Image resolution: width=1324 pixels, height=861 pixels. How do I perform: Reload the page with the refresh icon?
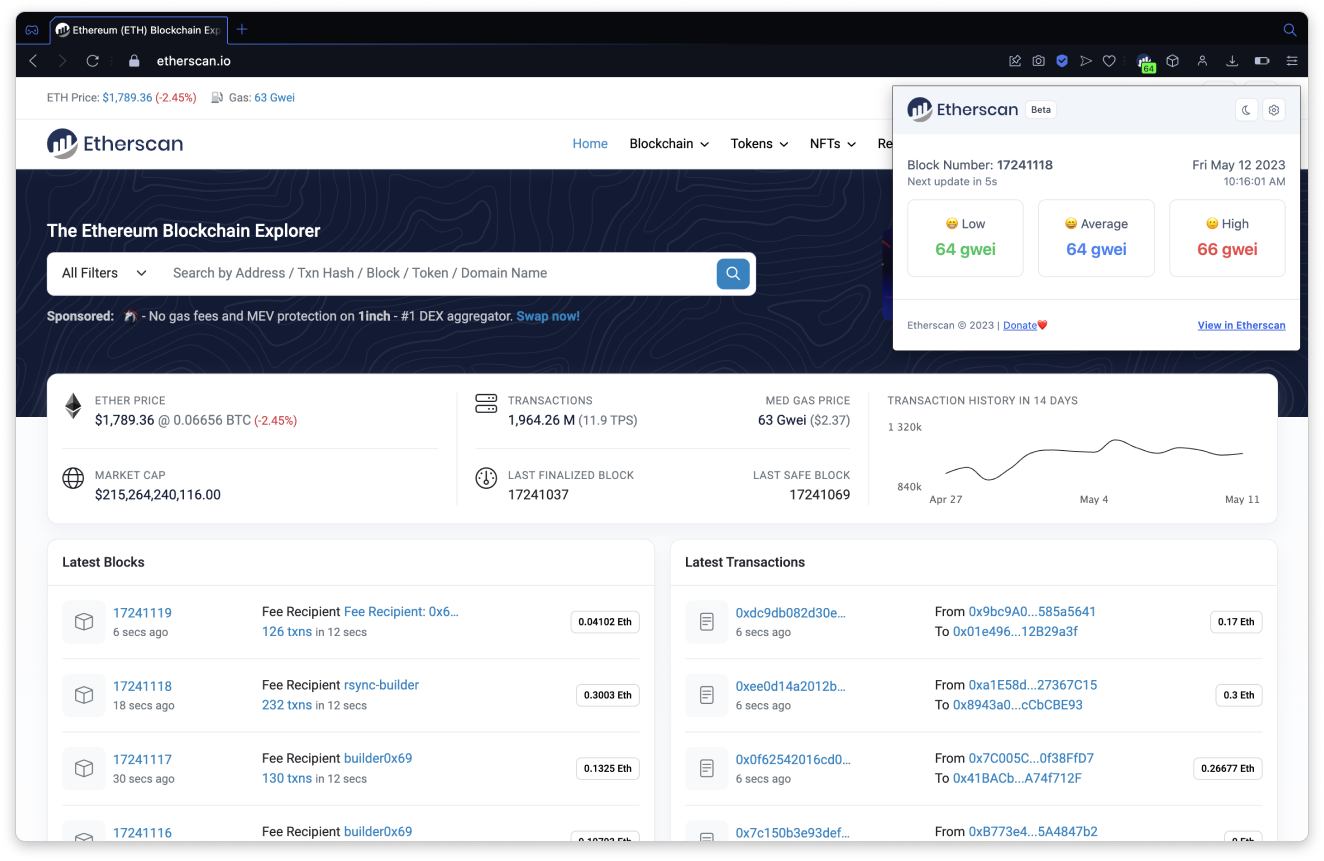pos(93,61)
